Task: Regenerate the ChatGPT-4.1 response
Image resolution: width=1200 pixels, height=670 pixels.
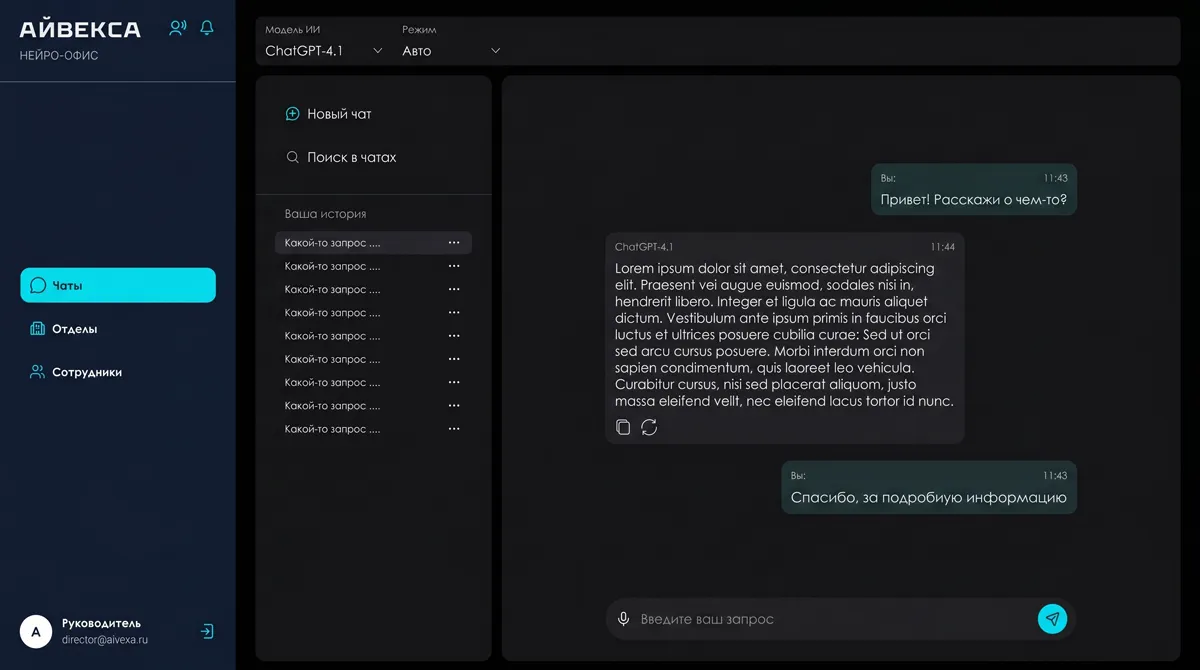Action: 649,427
